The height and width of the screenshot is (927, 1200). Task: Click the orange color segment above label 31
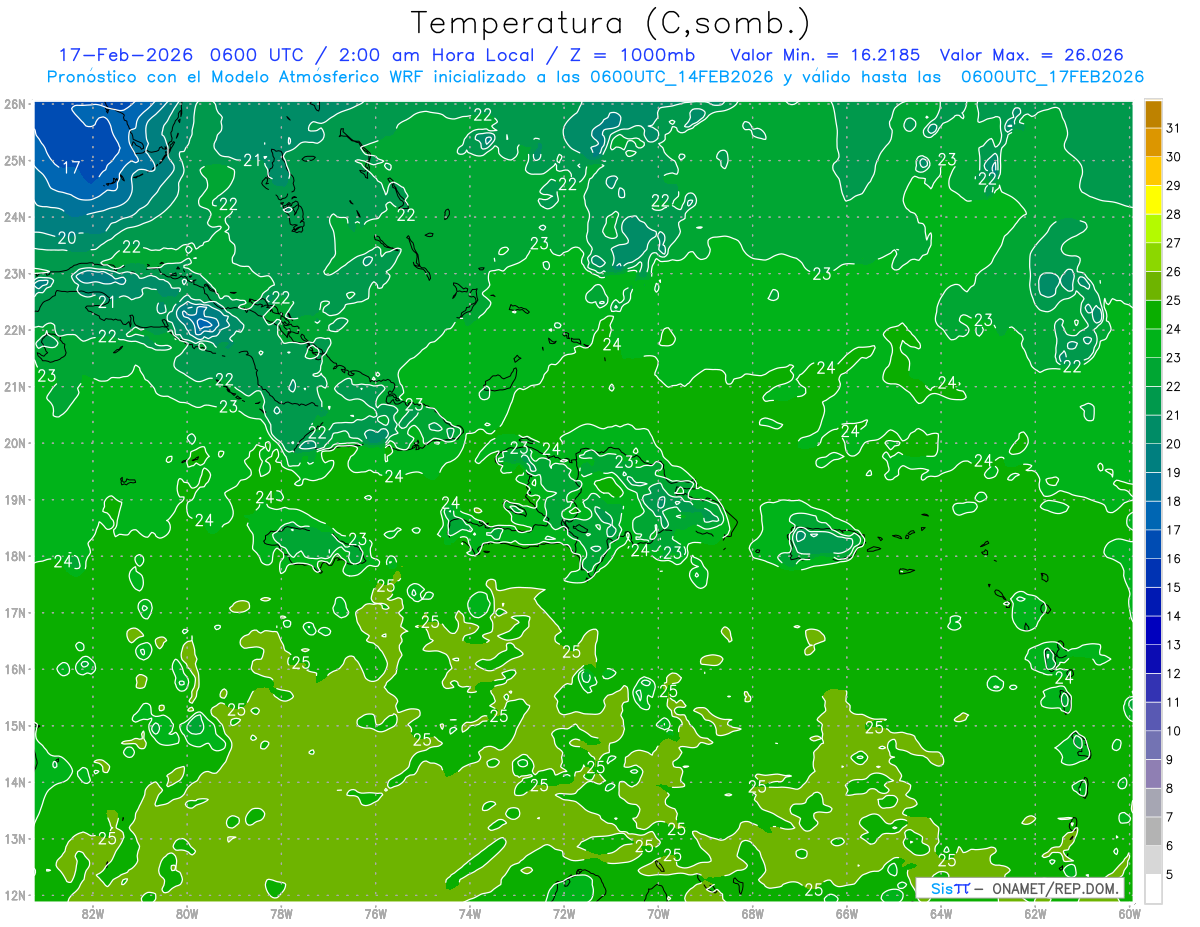point(1153,114)
